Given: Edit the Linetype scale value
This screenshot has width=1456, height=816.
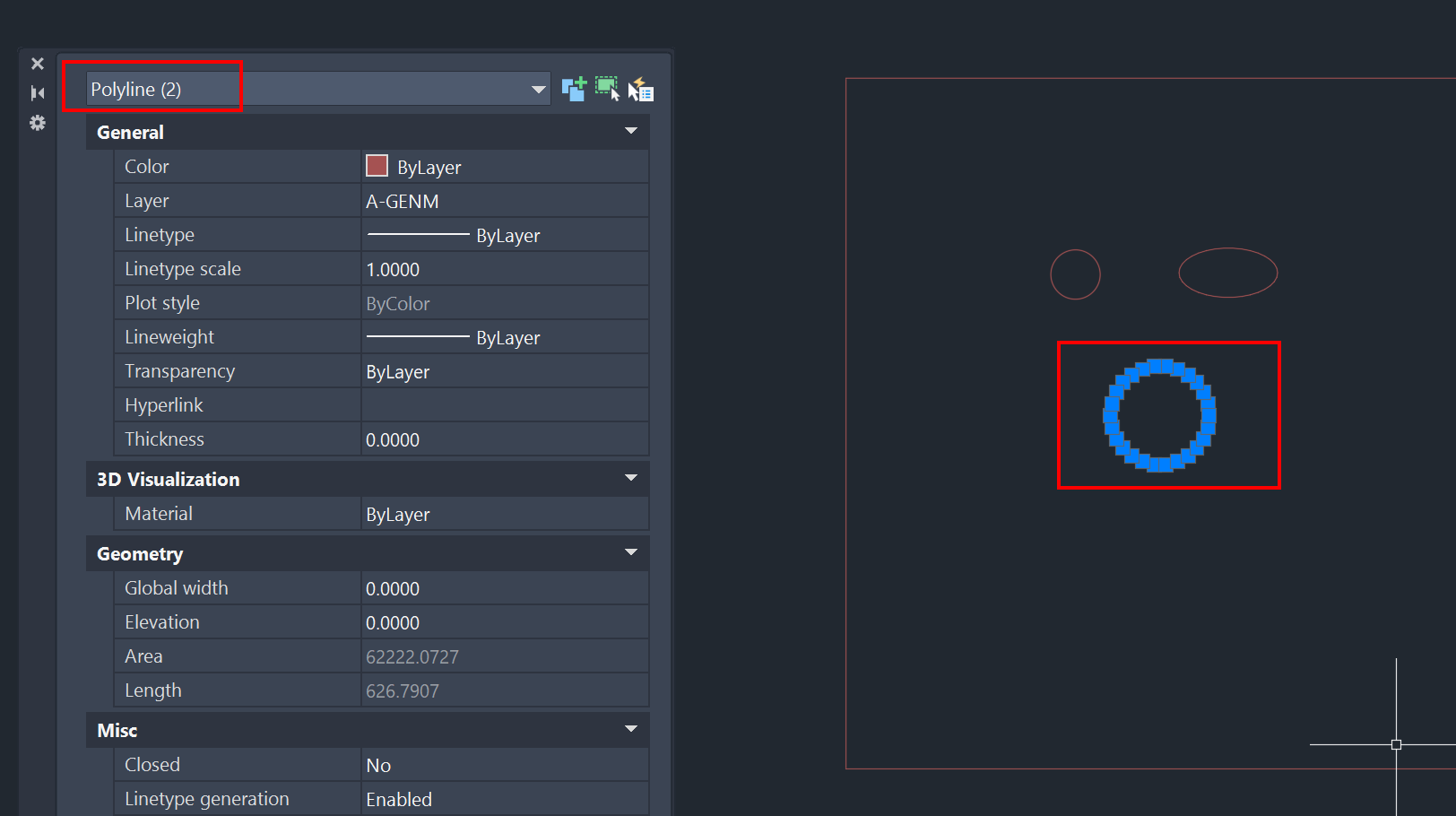Looking at the screenshot, I should [x=502, y=268].
